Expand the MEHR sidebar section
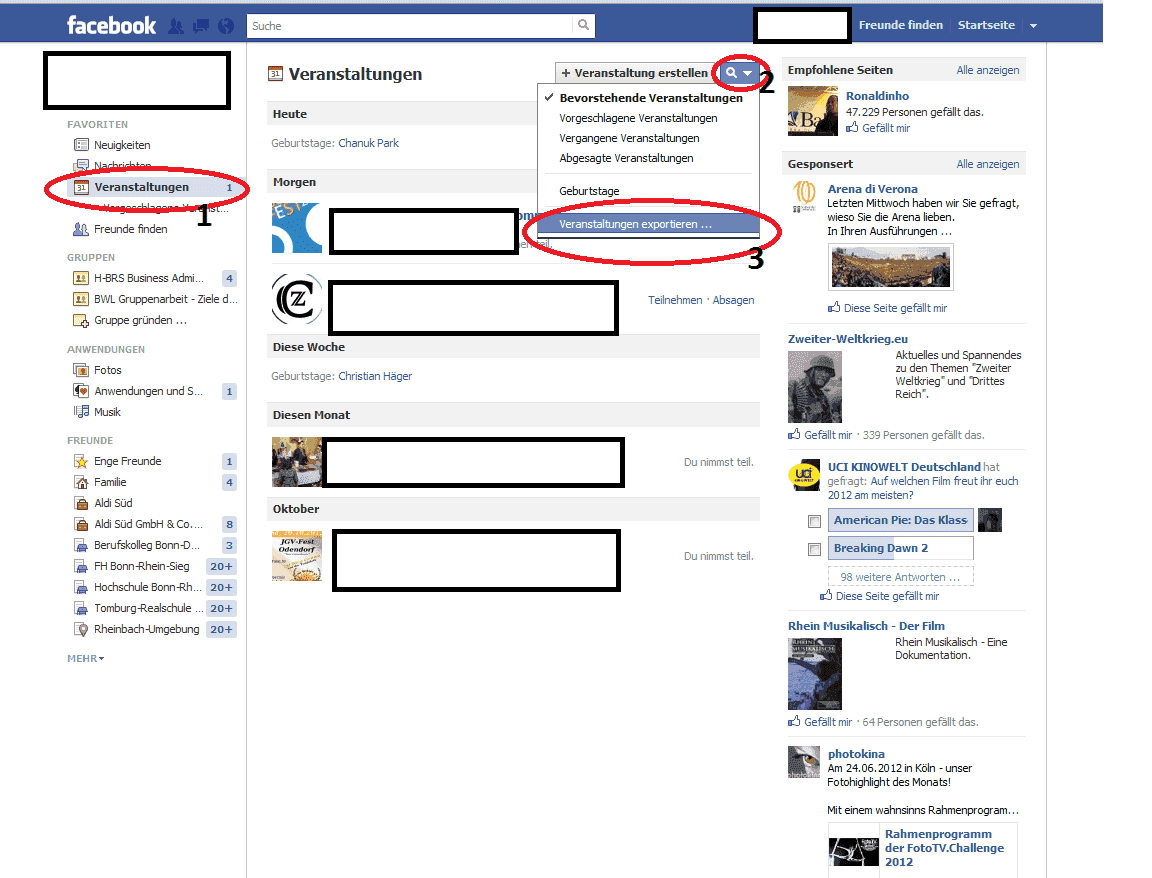 (85, 658)
